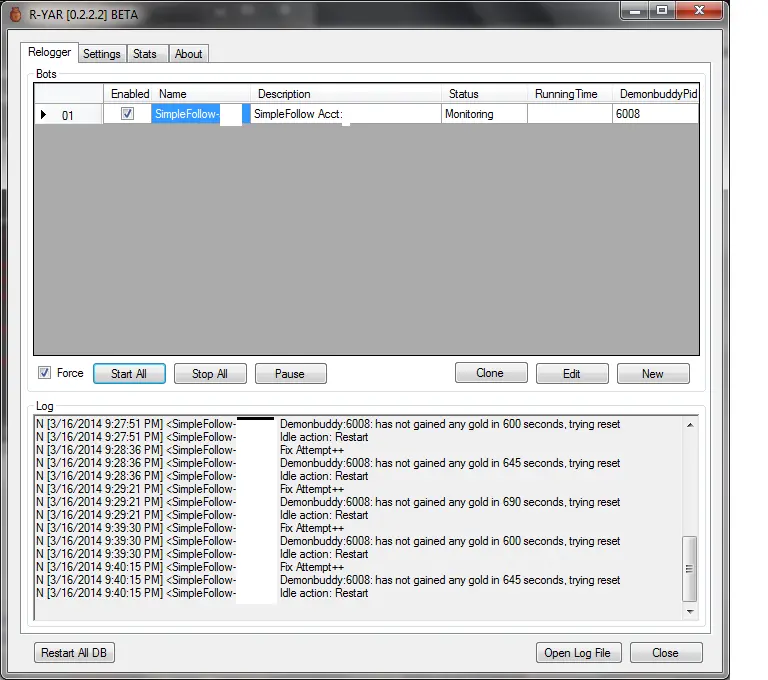This screenshot has width=768, height=680.
Task: Click Restart All DB button
Action: click(74, 653)
